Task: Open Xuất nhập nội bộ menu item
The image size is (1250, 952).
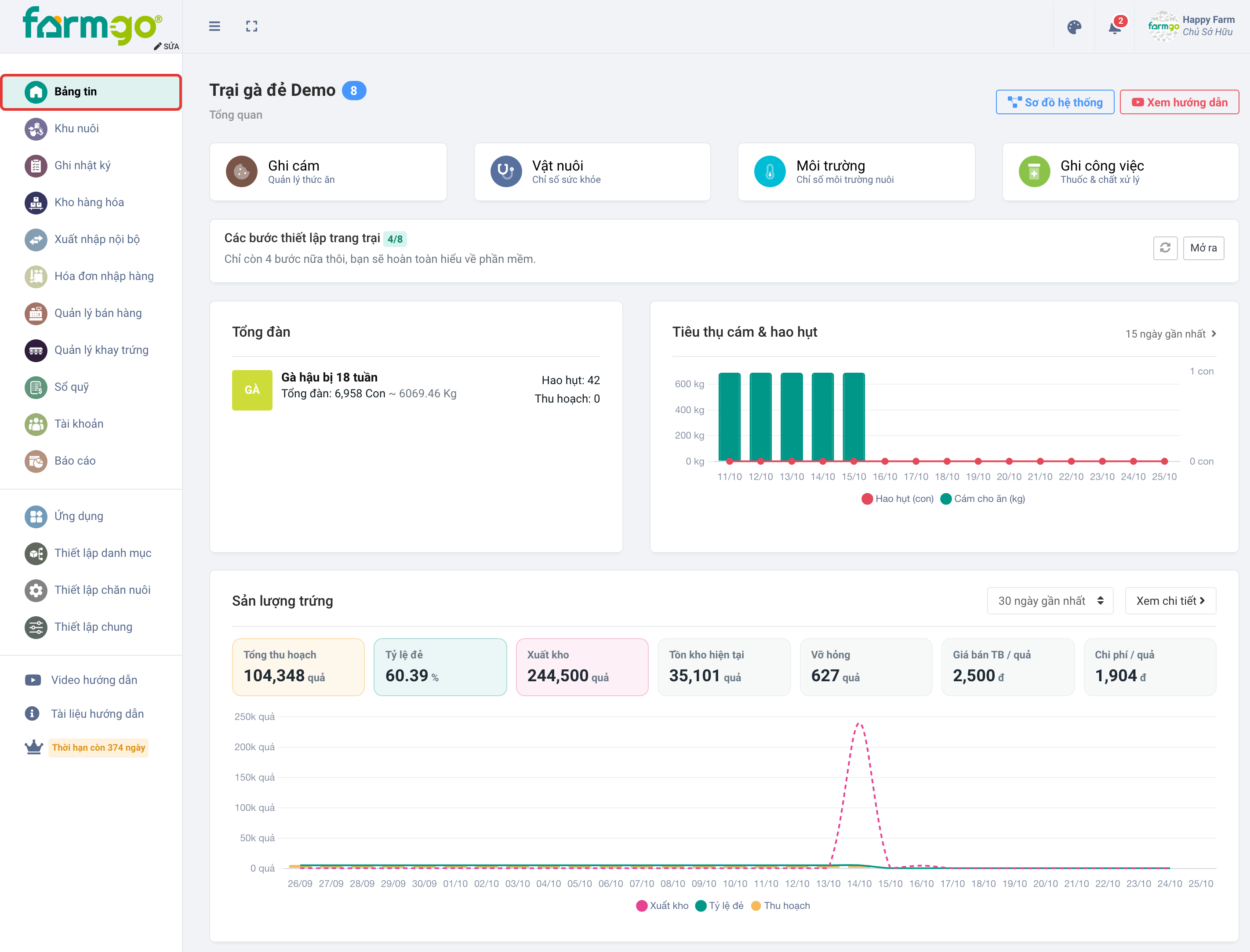Action: 91,239
